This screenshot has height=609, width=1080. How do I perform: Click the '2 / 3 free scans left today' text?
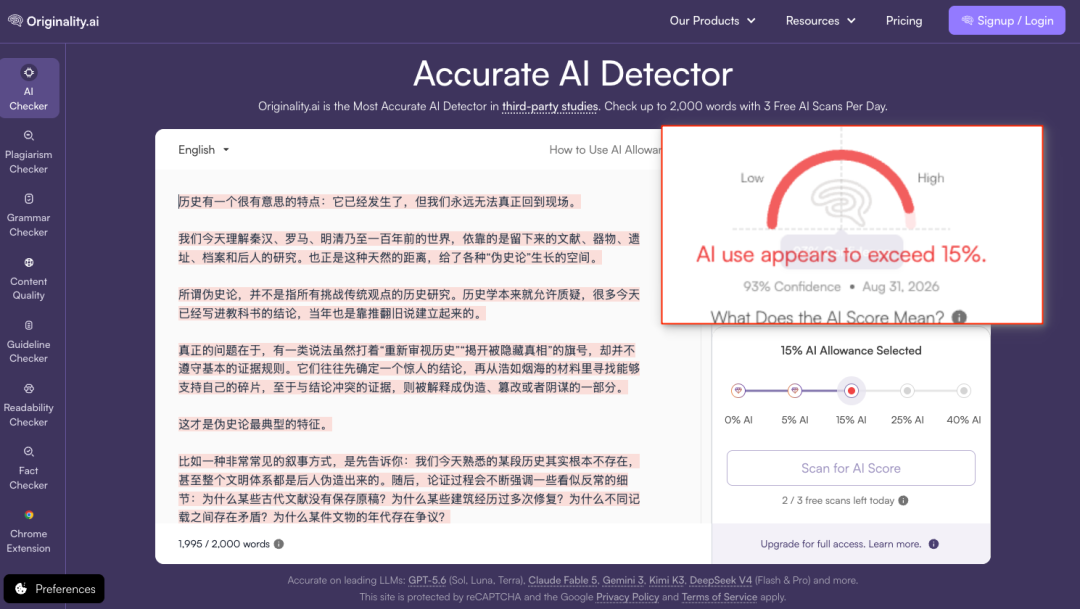point(838,500)
